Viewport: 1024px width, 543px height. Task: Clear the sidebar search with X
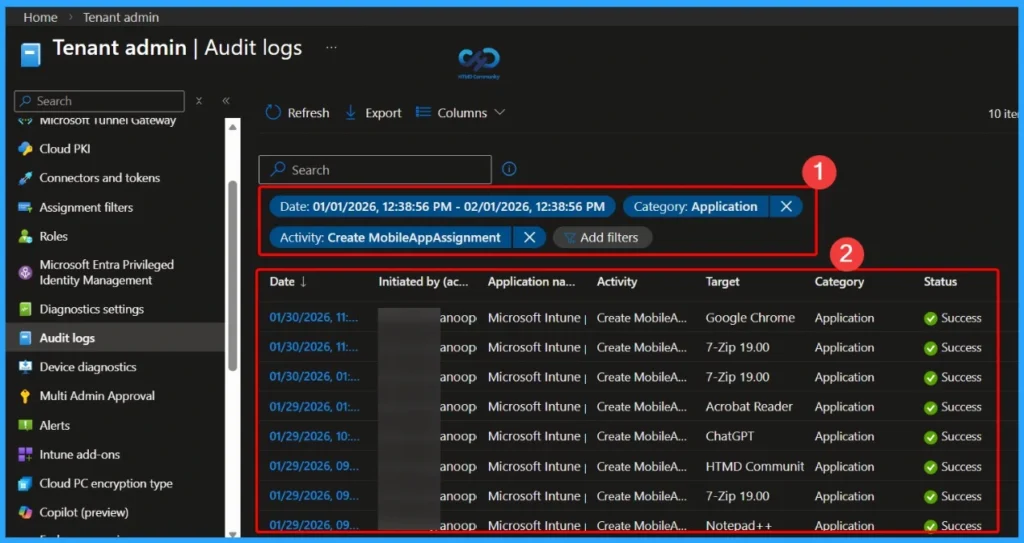pyautogui.click(x=199, y=101)
